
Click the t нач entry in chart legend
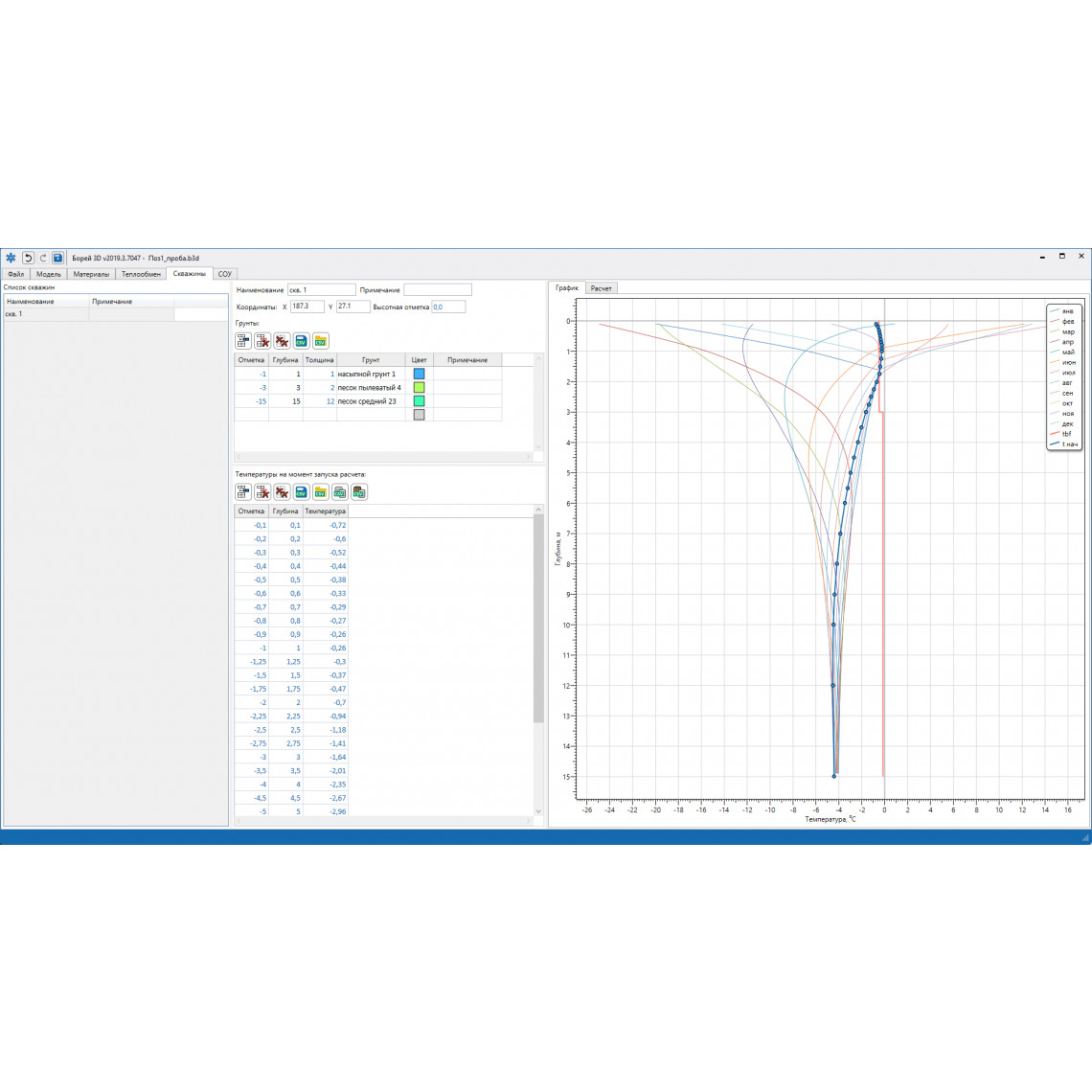click(1063, 444)
